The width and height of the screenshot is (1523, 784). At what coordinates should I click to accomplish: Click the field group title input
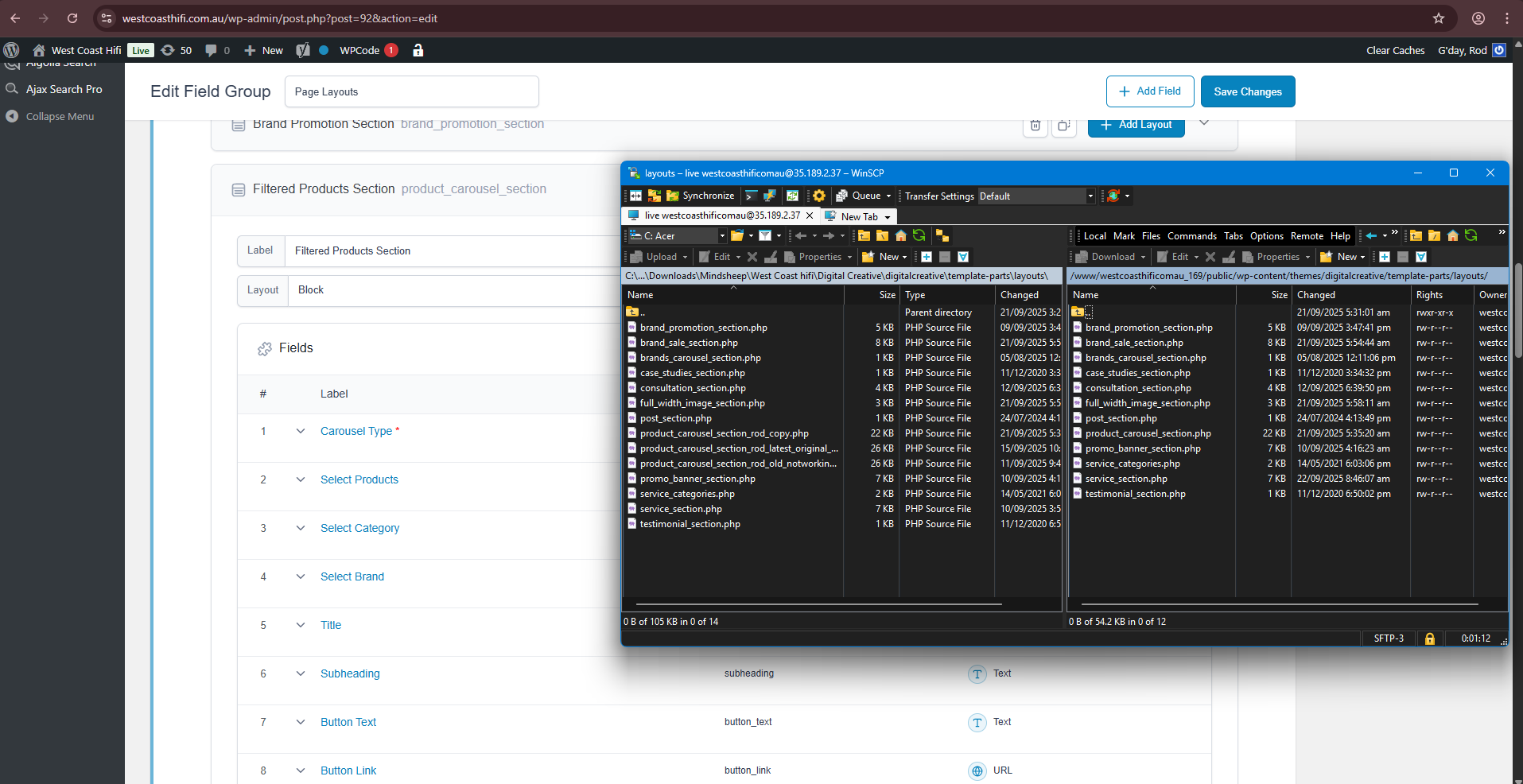[x=411, y=91]
